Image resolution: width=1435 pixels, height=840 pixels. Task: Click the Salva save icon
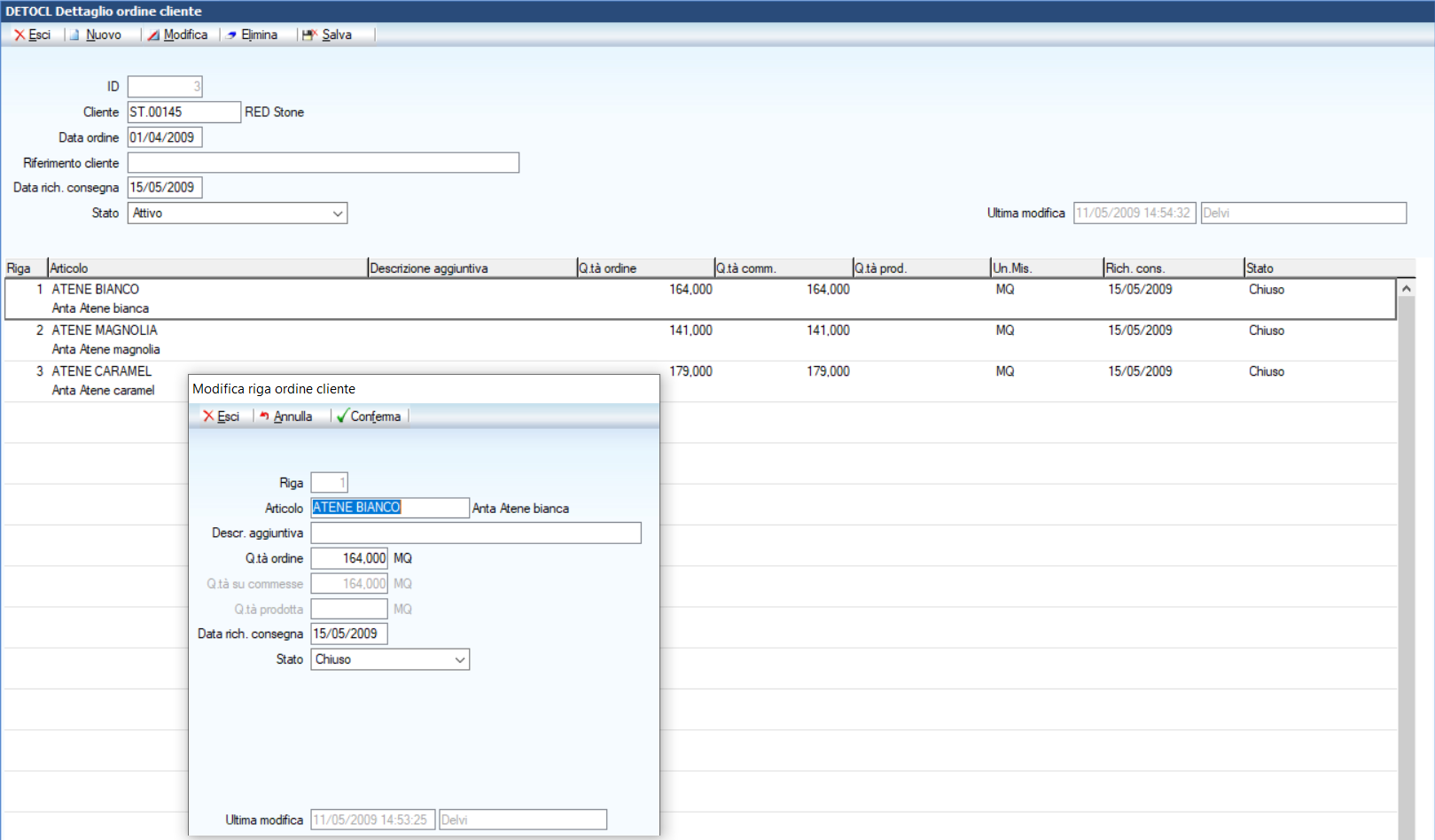click(309, 35)
